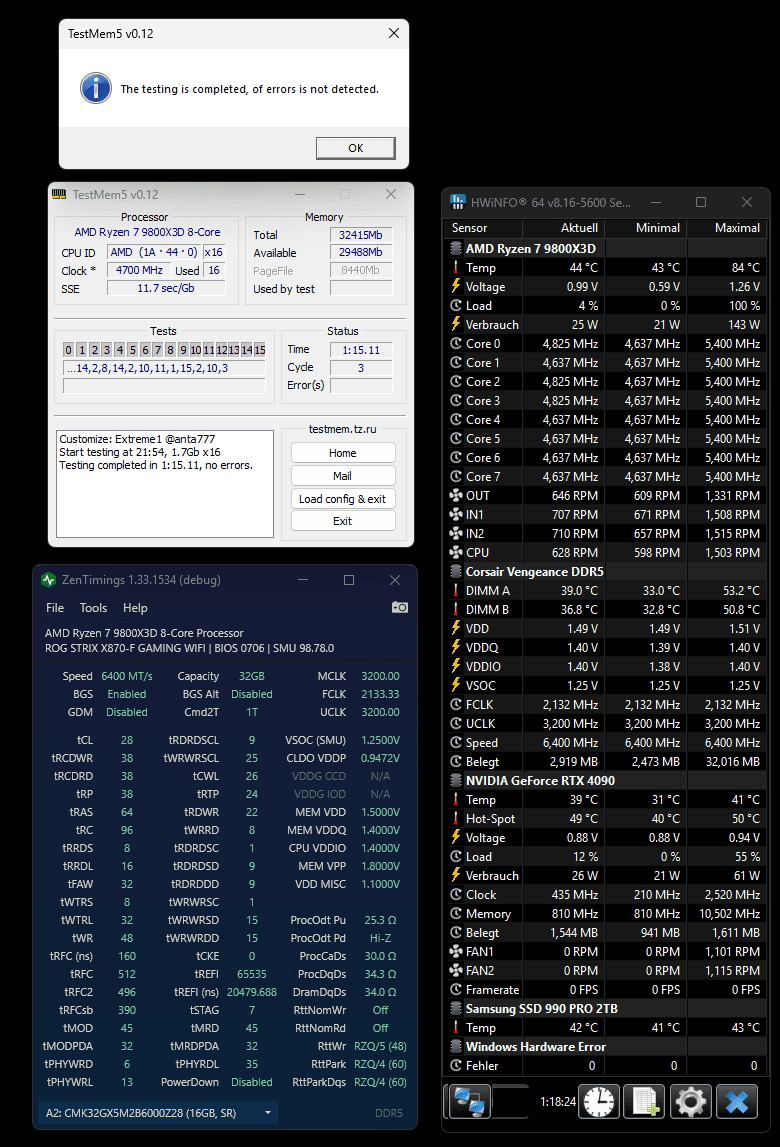Click 'AMD Ryzen 7 9800X3D 8-Core' processor text

point(147,232)
